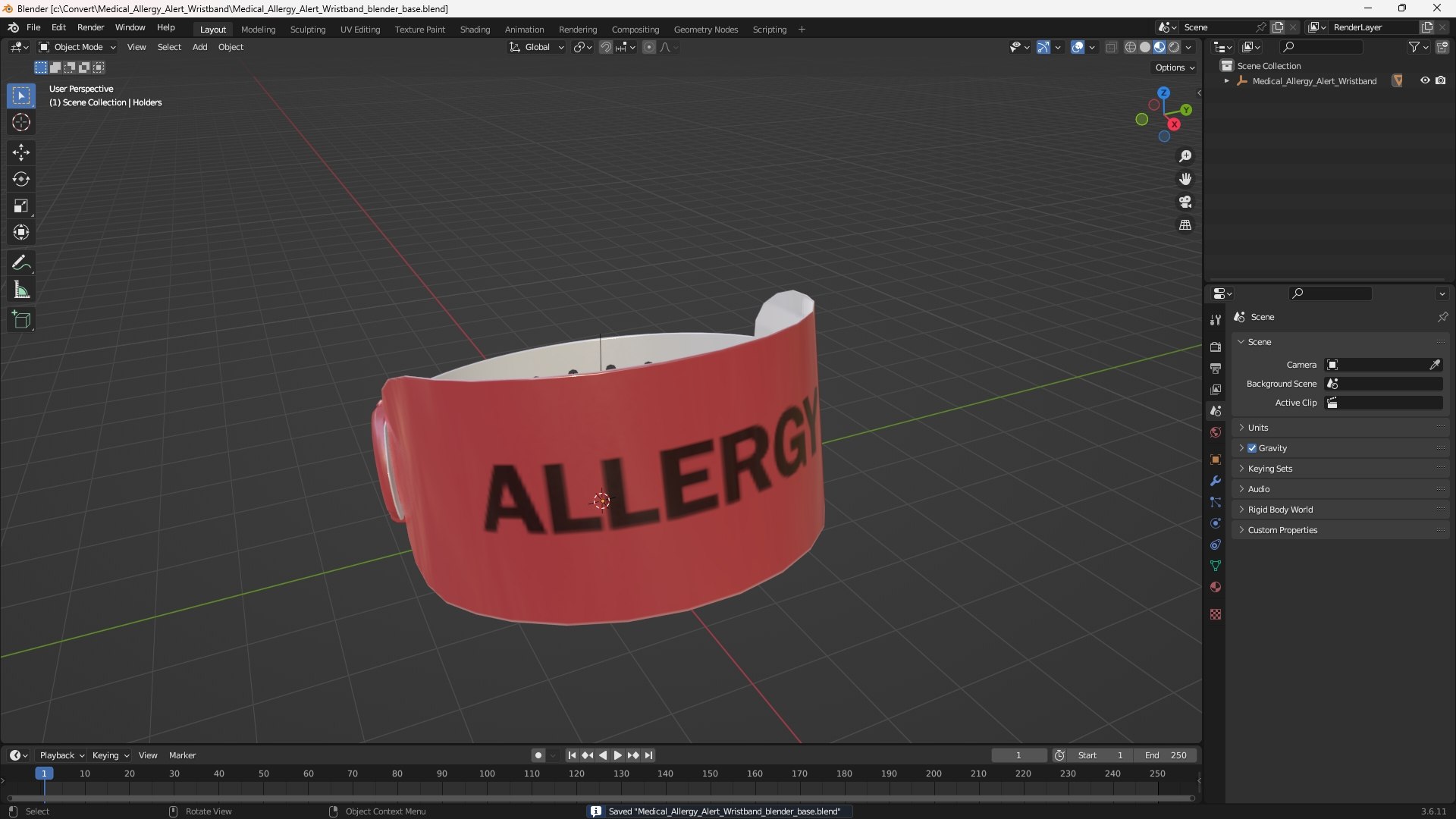Disable Medical_Allergy_Alert_Wristband in renders camera icon
This screenshot has width=1456, height=819.
tap(1441, 81)
